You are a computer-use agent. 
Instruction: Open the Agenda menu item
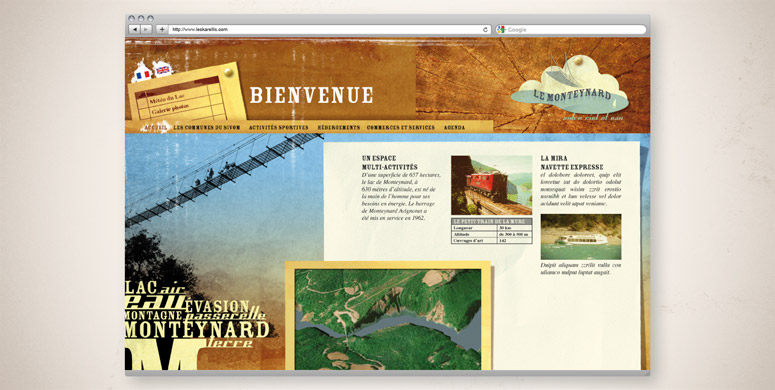click(x=454, y=128)
